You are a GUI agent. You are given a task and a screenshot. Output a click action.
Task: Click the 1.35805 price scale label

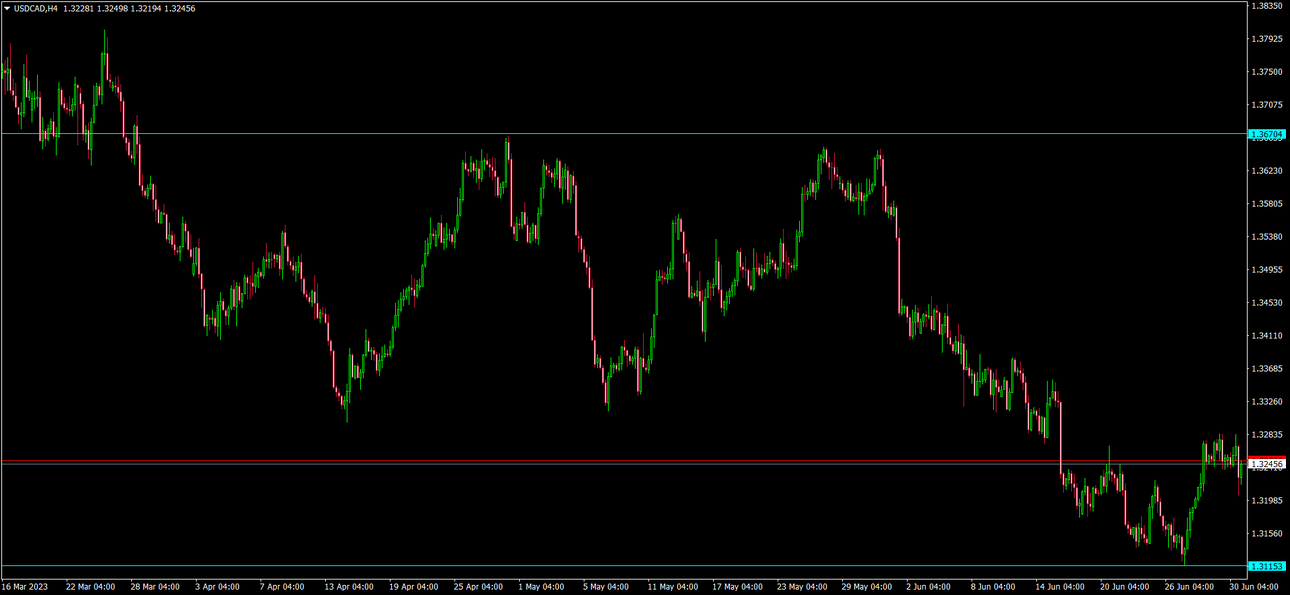tap(1267, 203)
